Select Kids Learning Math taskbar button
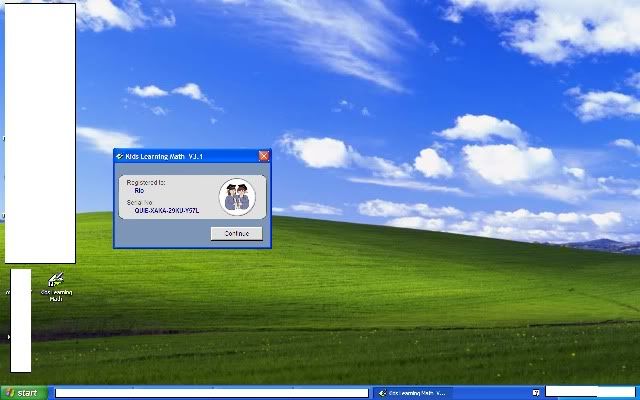 413,393
